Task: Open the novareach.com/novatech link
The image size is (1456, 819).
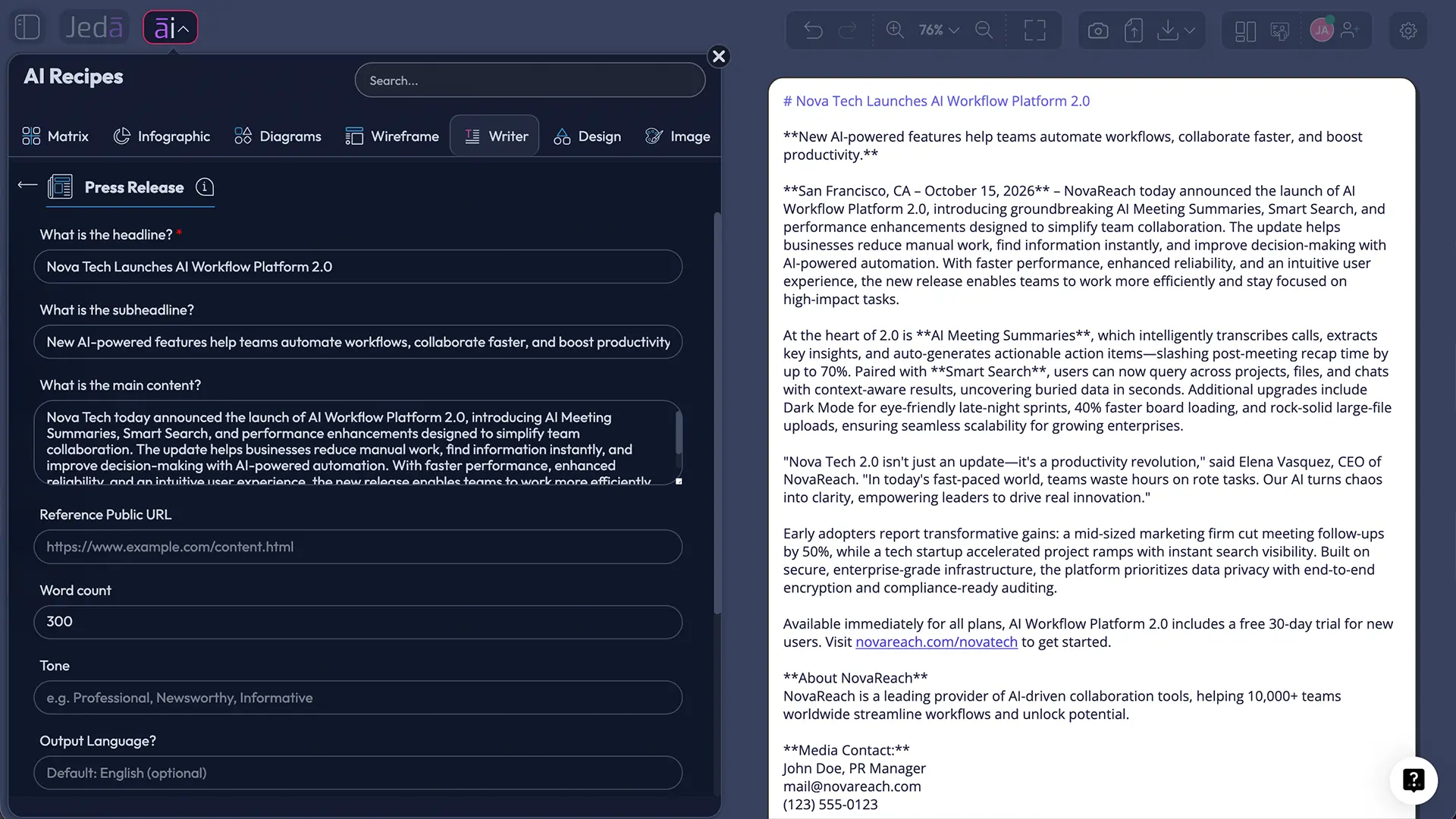Action: [x=936, y=642]
